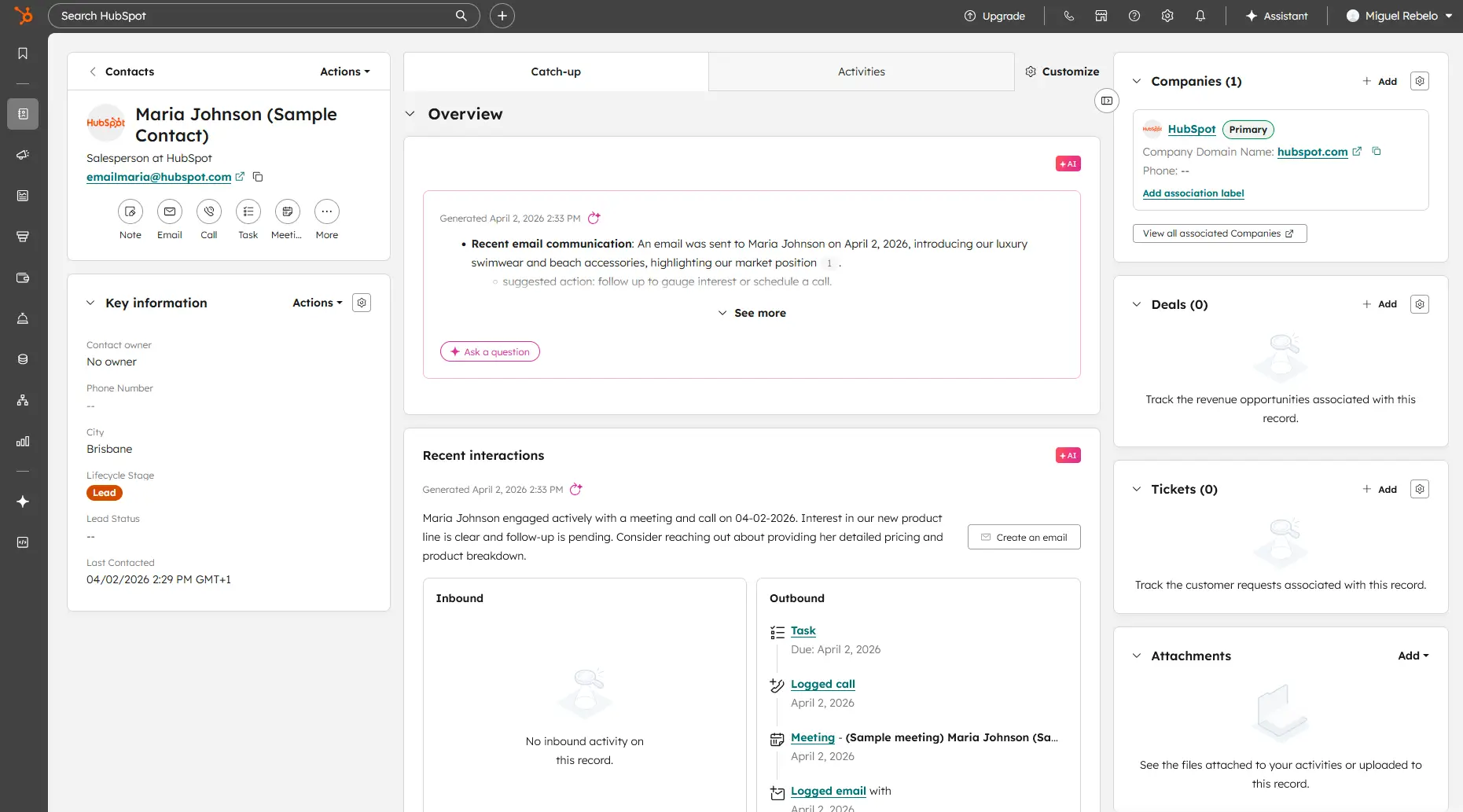This screenshot has width=1463, height=812.
Task: Collapse the right sidebar panel toggle
Action: (1107, 101)
